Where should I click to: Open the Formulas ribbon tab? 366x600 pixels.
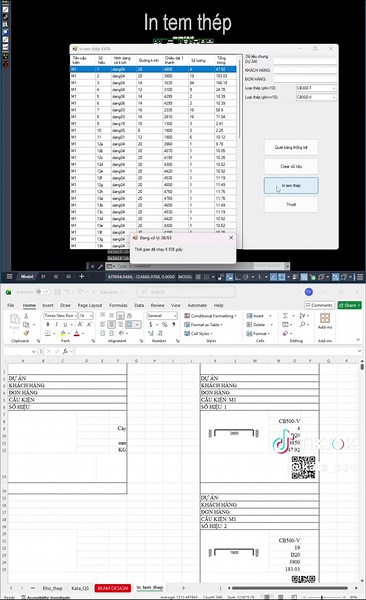click(x=118, y=305)
